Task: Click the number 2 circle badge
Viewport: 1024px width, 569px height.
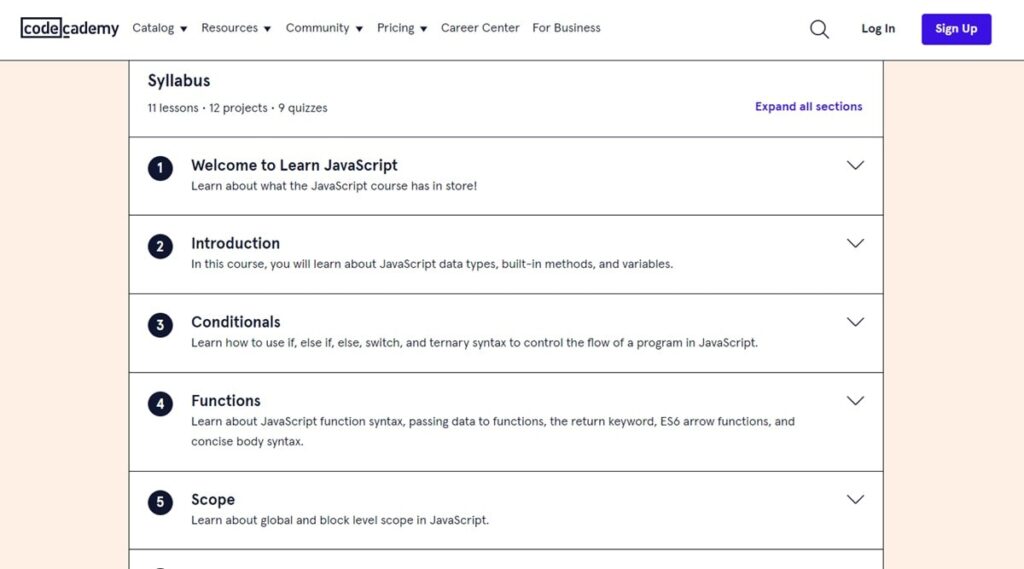Action: coord(160,247)
